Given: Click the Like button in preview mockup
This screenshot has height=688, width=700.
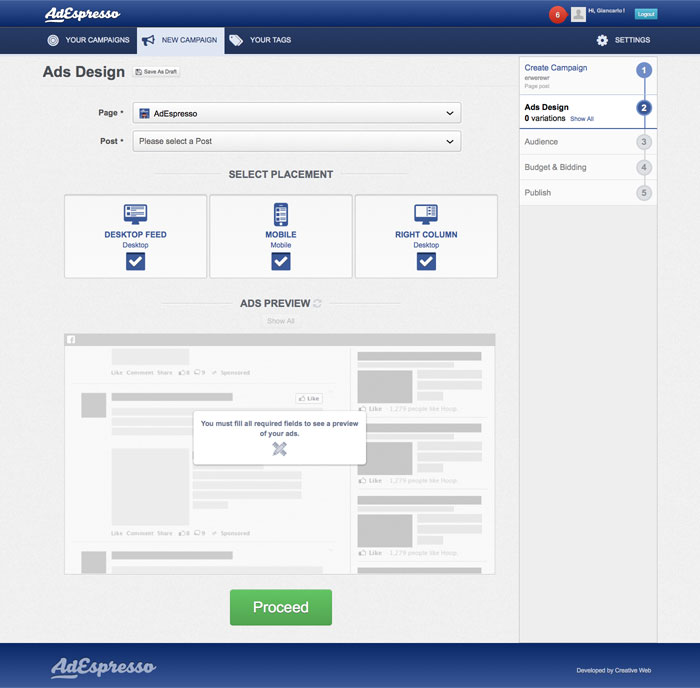Looking at the screenshot, I should 309,398.
